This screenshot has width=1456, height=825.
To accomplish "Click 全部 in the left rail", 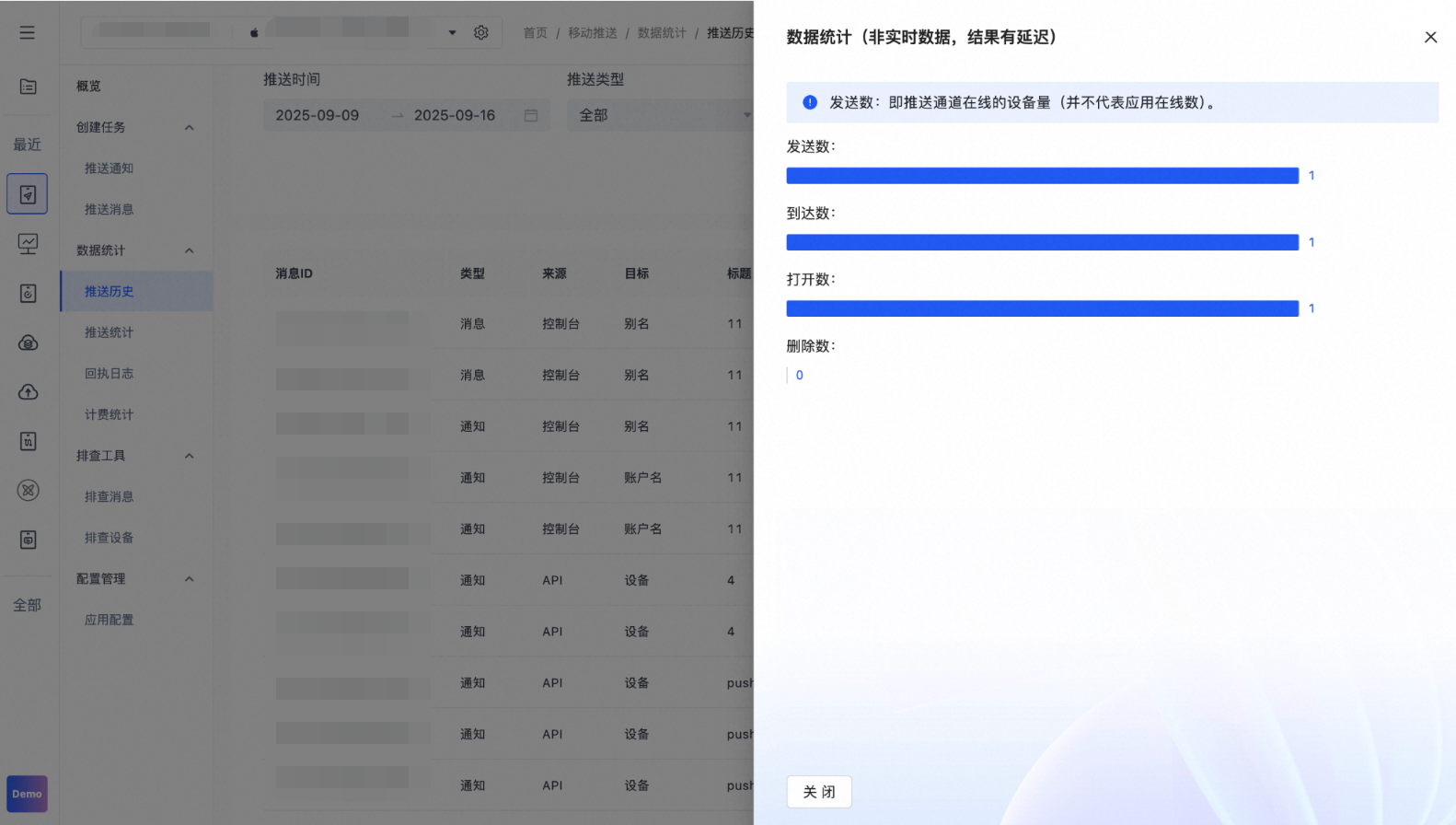I will (27, 605).
